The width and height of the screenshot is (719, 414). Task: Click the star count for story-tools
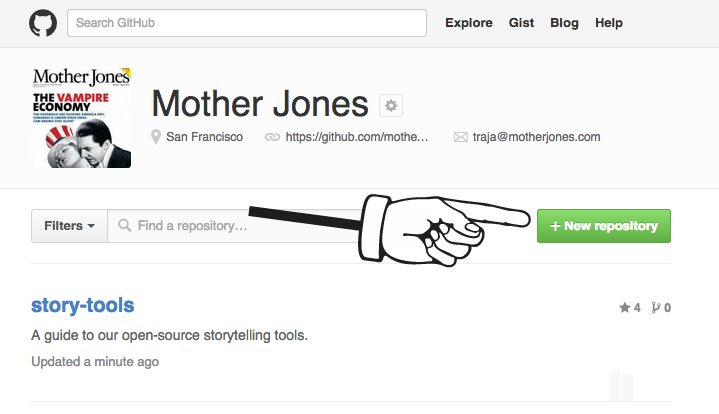pos(630,308)
